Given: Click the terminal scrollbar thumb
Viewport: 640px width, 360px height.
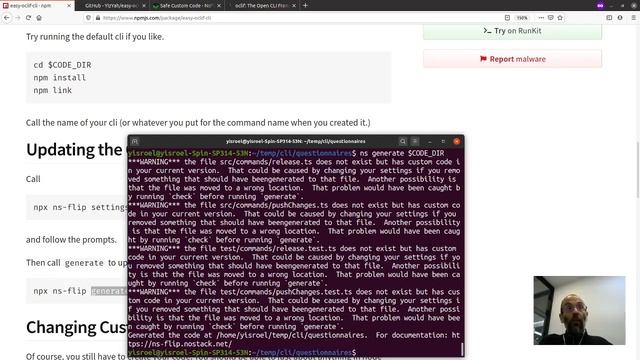Looking at the screenshot, I should 462,349.
